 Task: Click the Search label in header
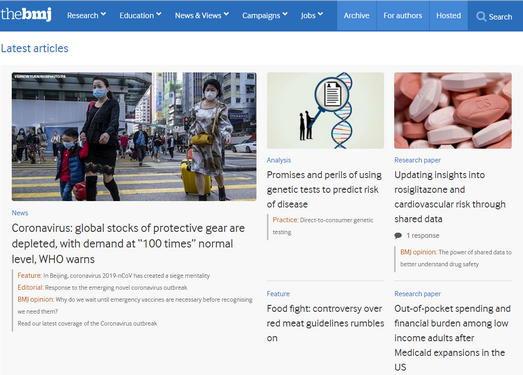click(x=500, y=17)
